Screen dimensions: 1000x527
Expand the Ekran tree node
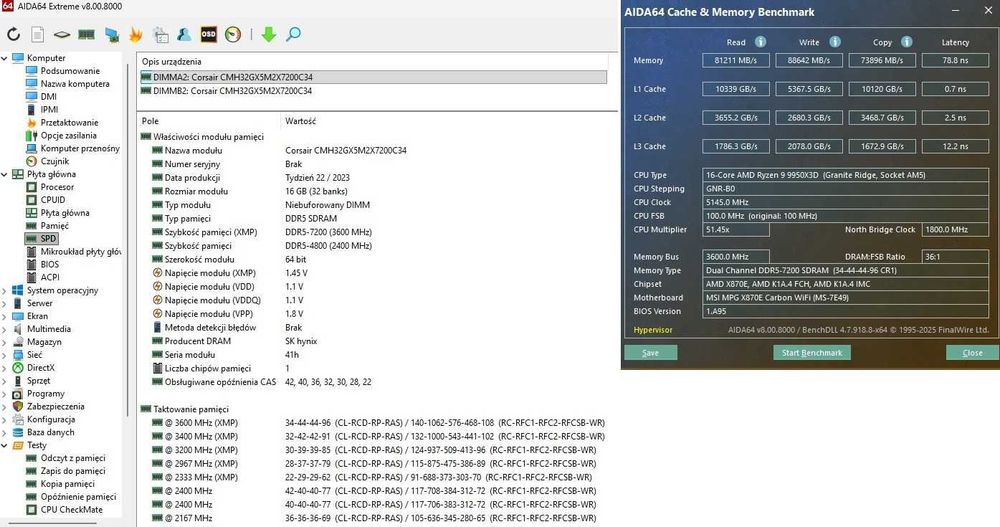(4, 316)
